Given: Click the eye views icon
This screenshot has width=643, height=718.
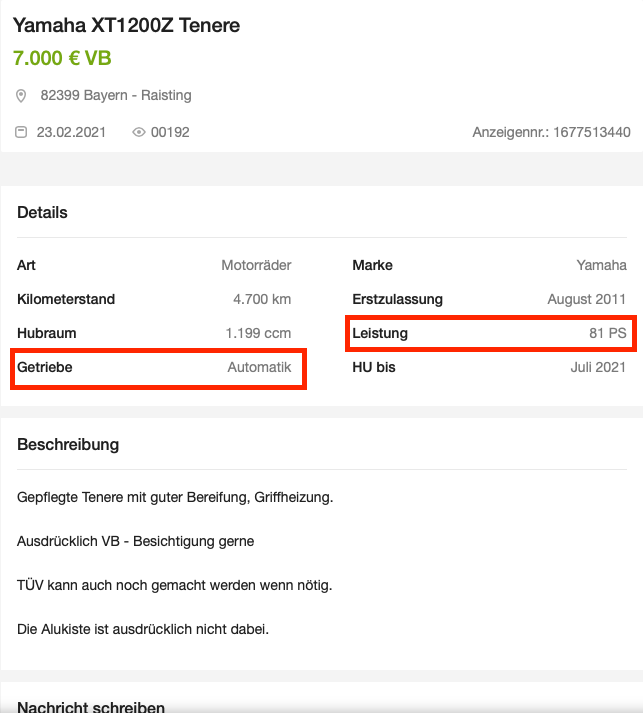Looking at the screenshot, I should pos(139,132).
